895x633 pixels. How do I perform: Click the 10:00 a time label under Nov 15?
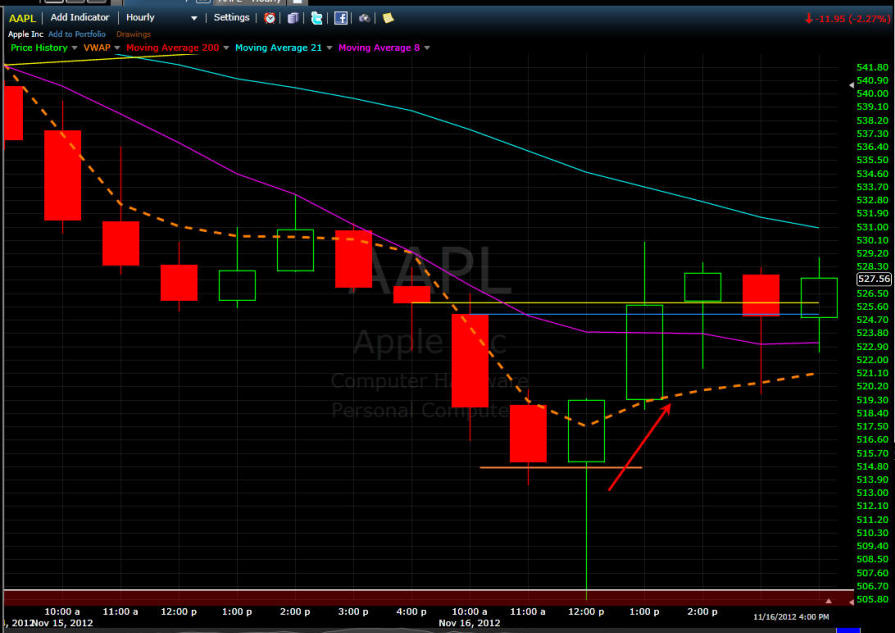pyautogui.click(x=62, y=612)
